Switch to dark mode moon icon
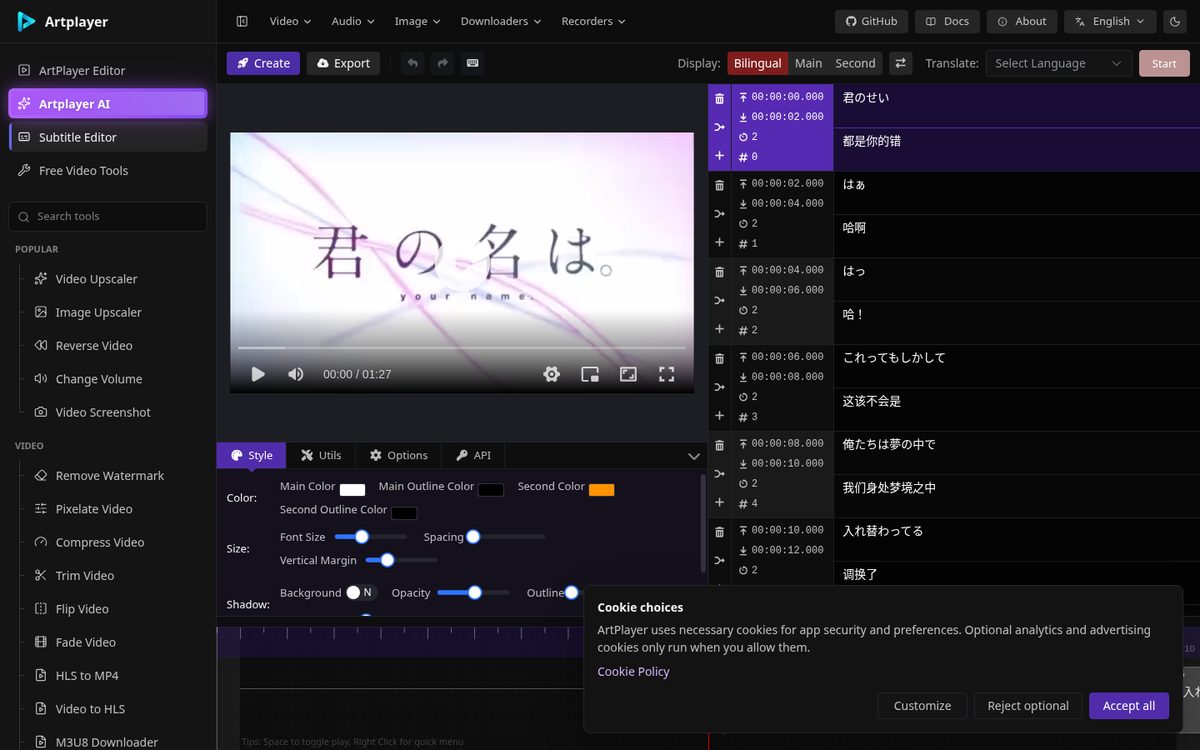1200x750 pixels. pos(1174,21)
